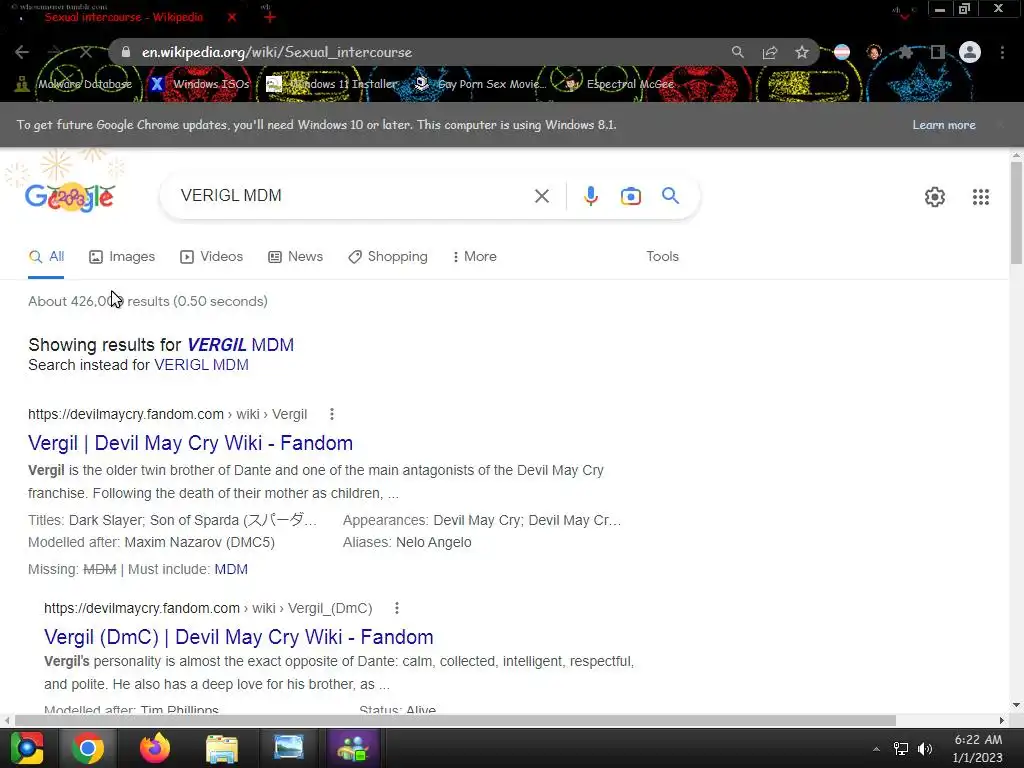Open Vergil | Devil May Cry Wiki result
Image resolution: width=1024 pixels, height=768 pixels.
[191, 443]
